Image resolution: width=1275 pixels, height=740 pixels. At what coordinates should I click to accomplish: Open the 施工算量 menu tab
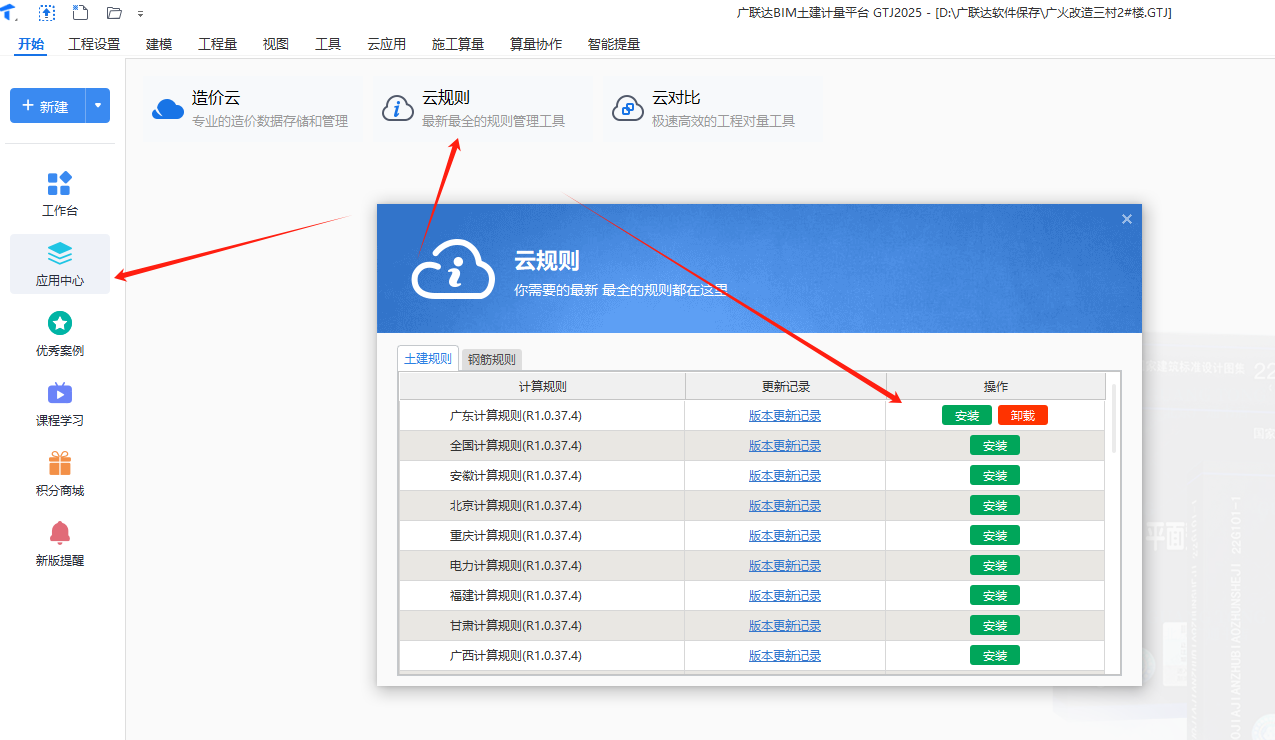coord(458,44)
